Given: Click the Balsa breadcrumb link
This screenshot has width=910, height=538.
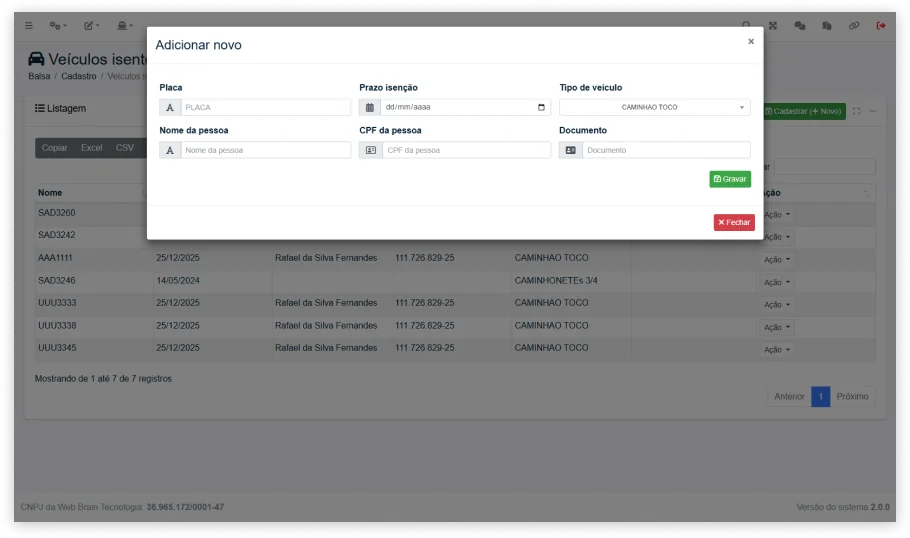Looking at the screenshot, I should pos(39,76).
